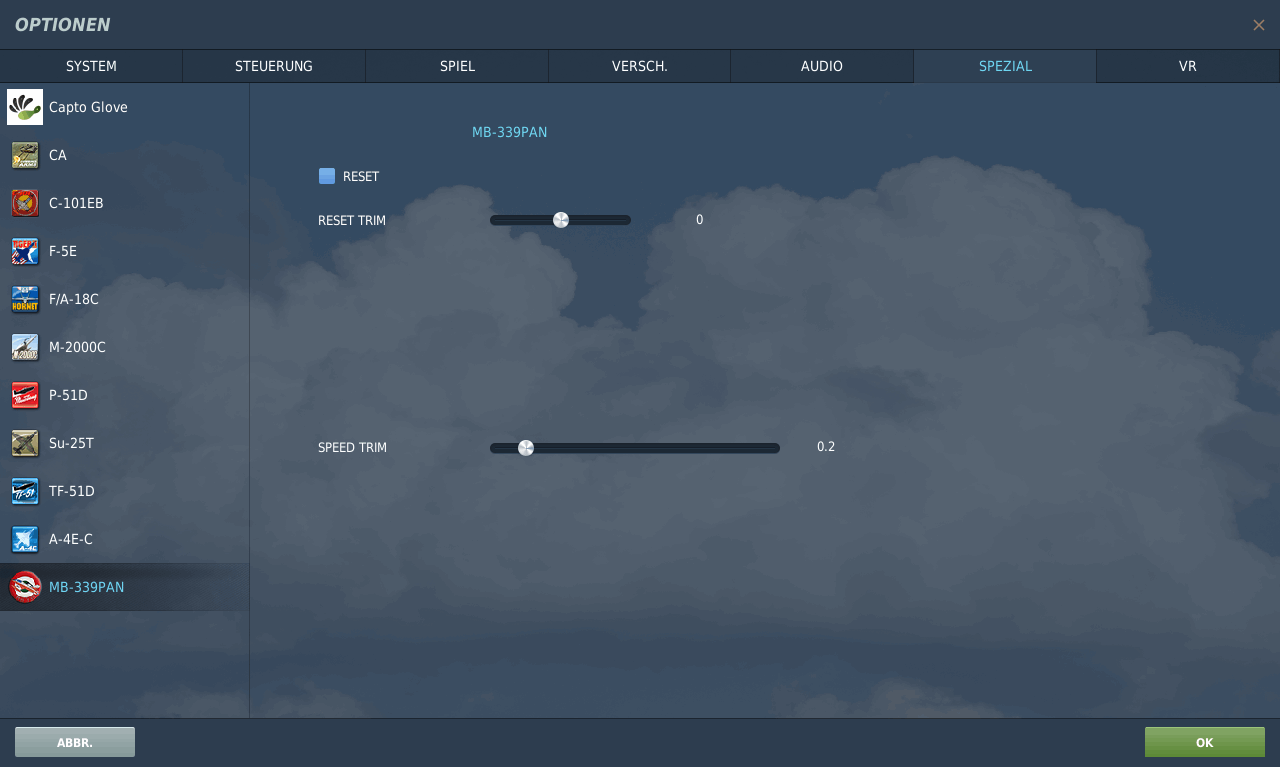Open the SPIEL tab

tap(457, 66)
